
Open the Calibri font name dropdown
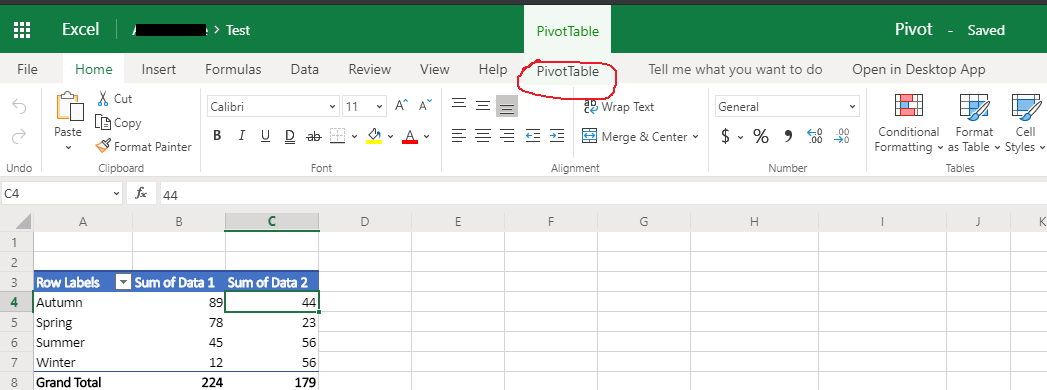pos(273,106)
